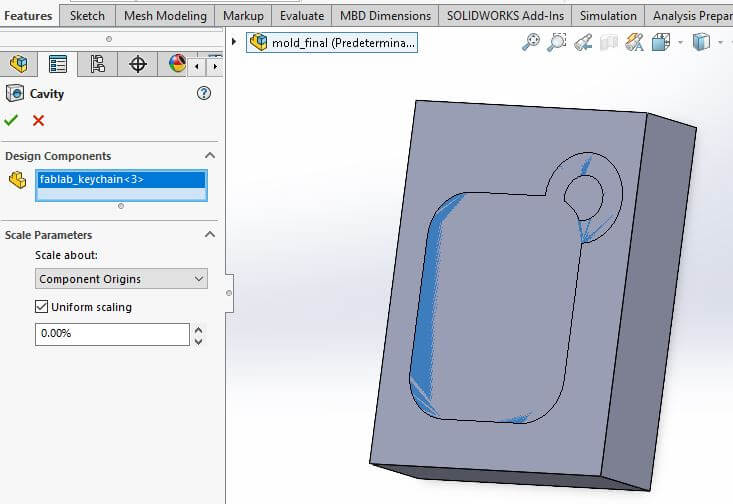Open the Cavity help question mark
The image size is (733, 504).
pos(204,93)
